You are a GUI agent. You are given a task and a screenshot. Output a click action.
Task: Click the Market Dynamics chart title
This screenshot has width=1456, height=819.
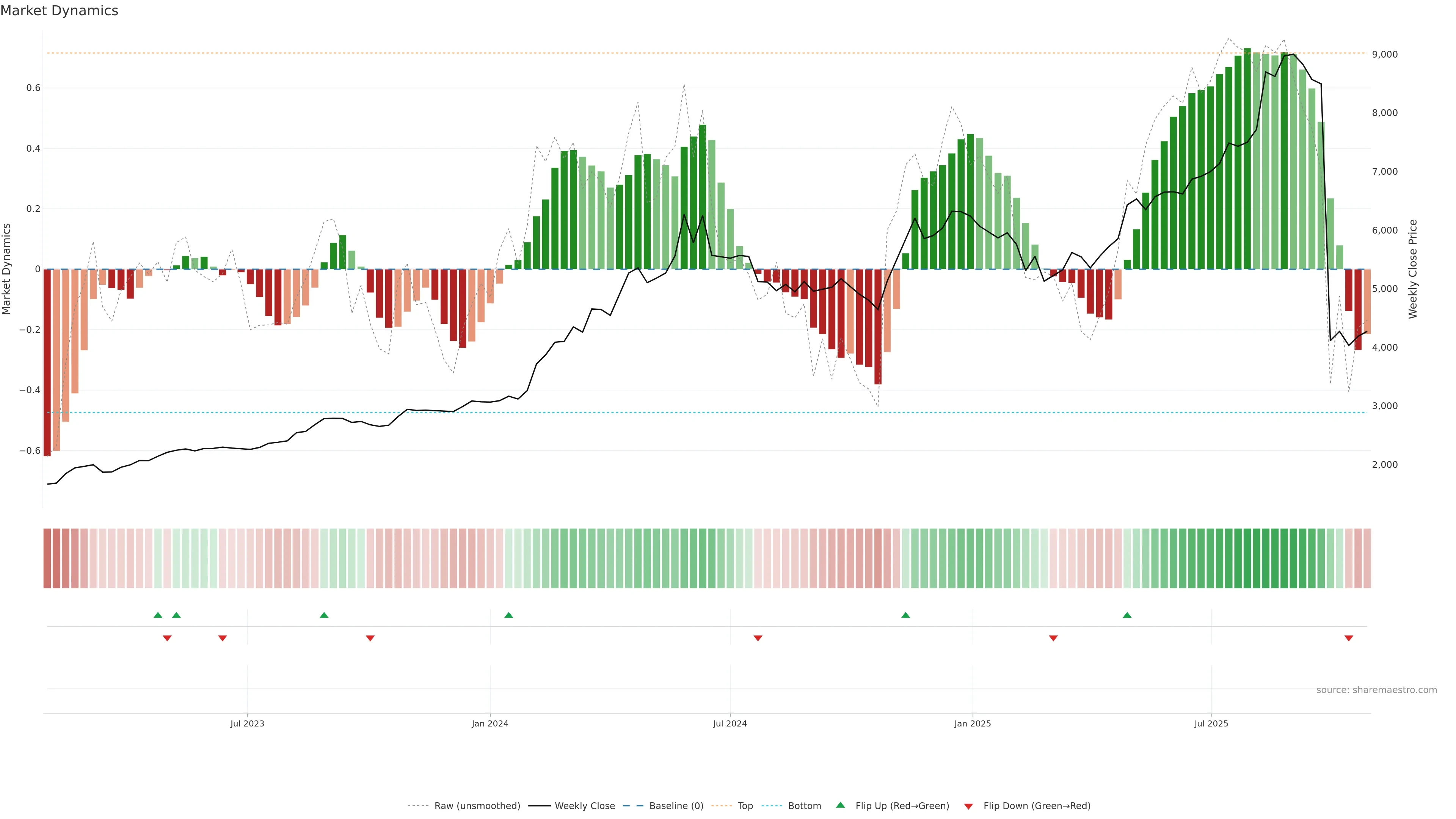click(60, 11)
